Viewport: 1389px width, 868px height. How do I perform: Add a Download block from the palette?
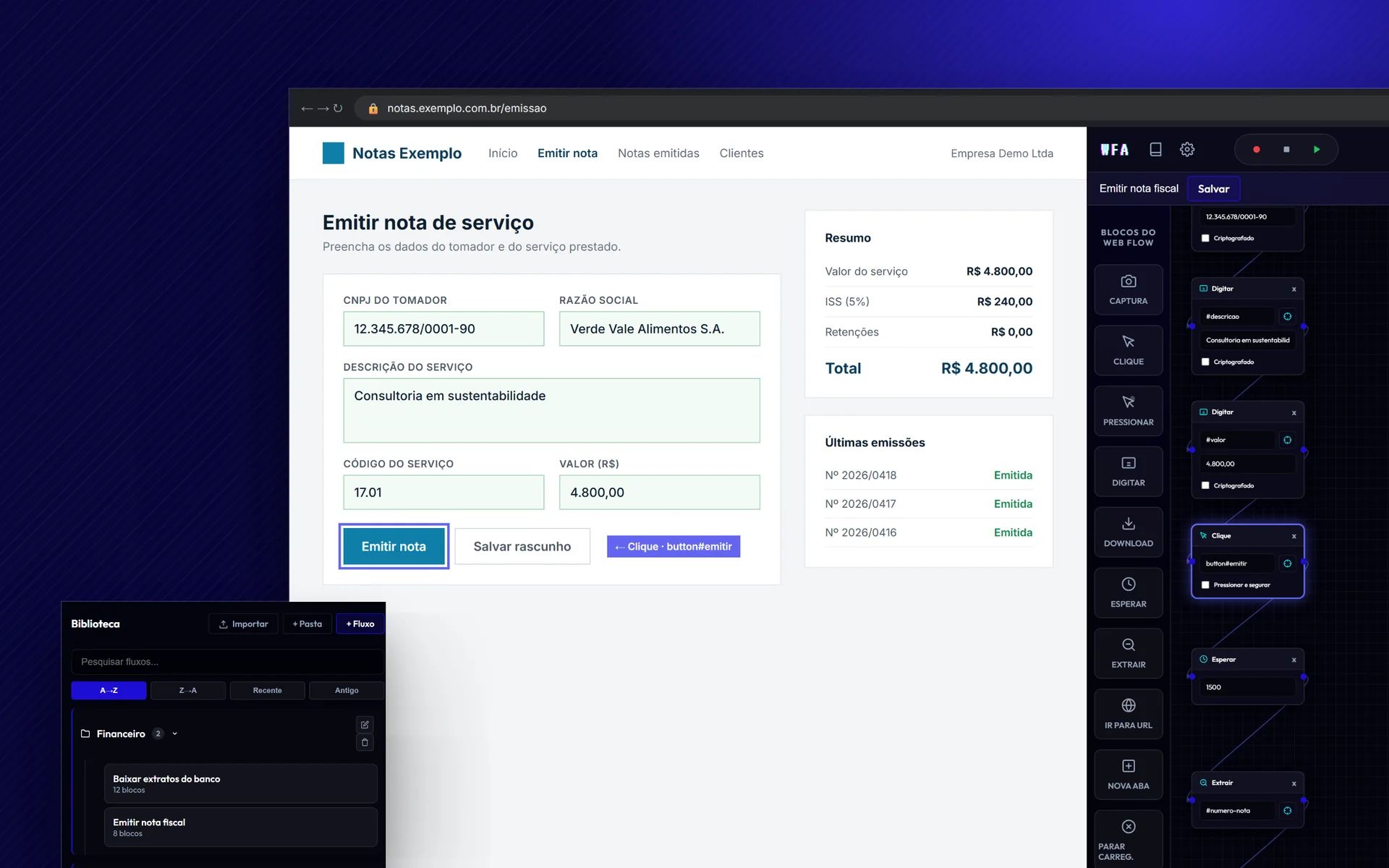(1128, 532)
